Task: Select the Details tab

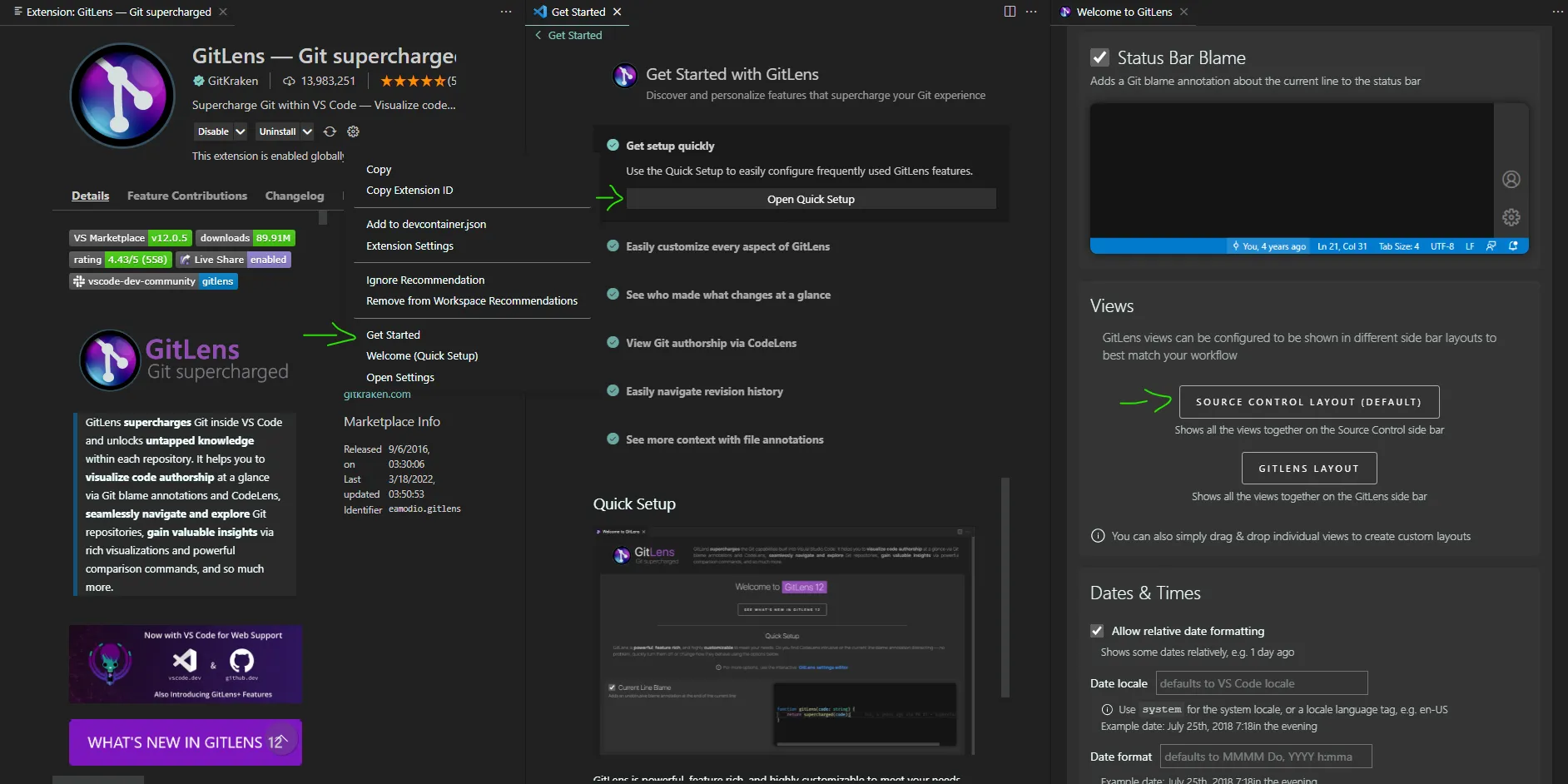Action: 90,196
